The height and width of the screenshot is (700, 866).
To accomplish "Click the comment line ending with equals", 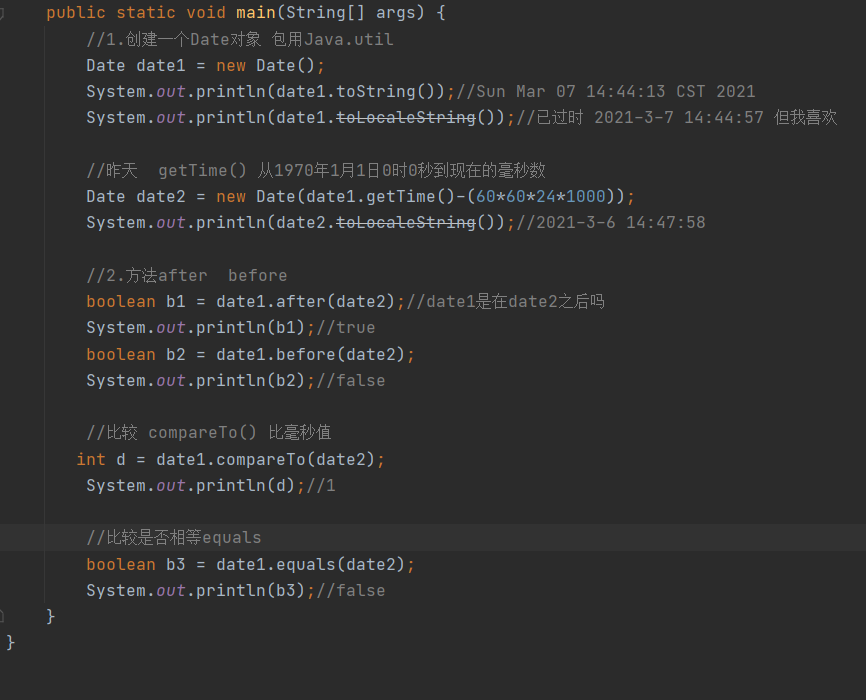I will [x=174, y=538].
